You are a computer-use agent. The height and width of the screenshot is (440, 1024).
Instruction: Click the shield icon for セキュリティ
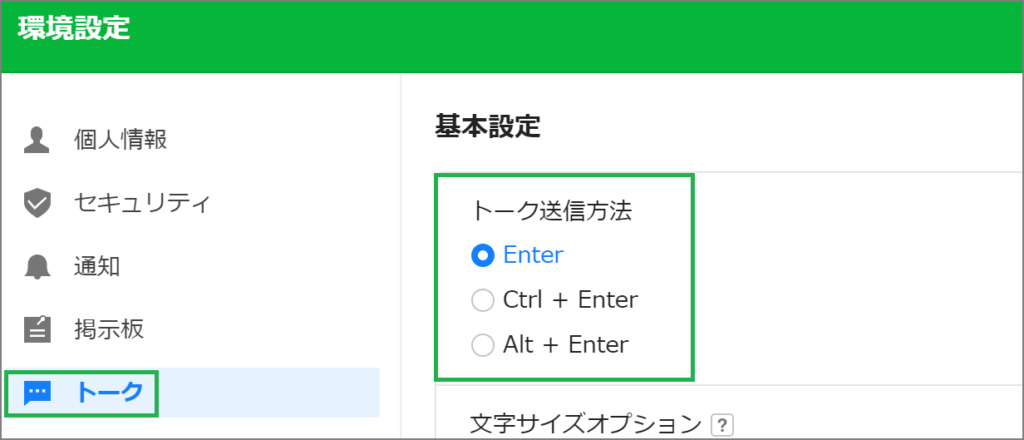(x=37, y=203)
